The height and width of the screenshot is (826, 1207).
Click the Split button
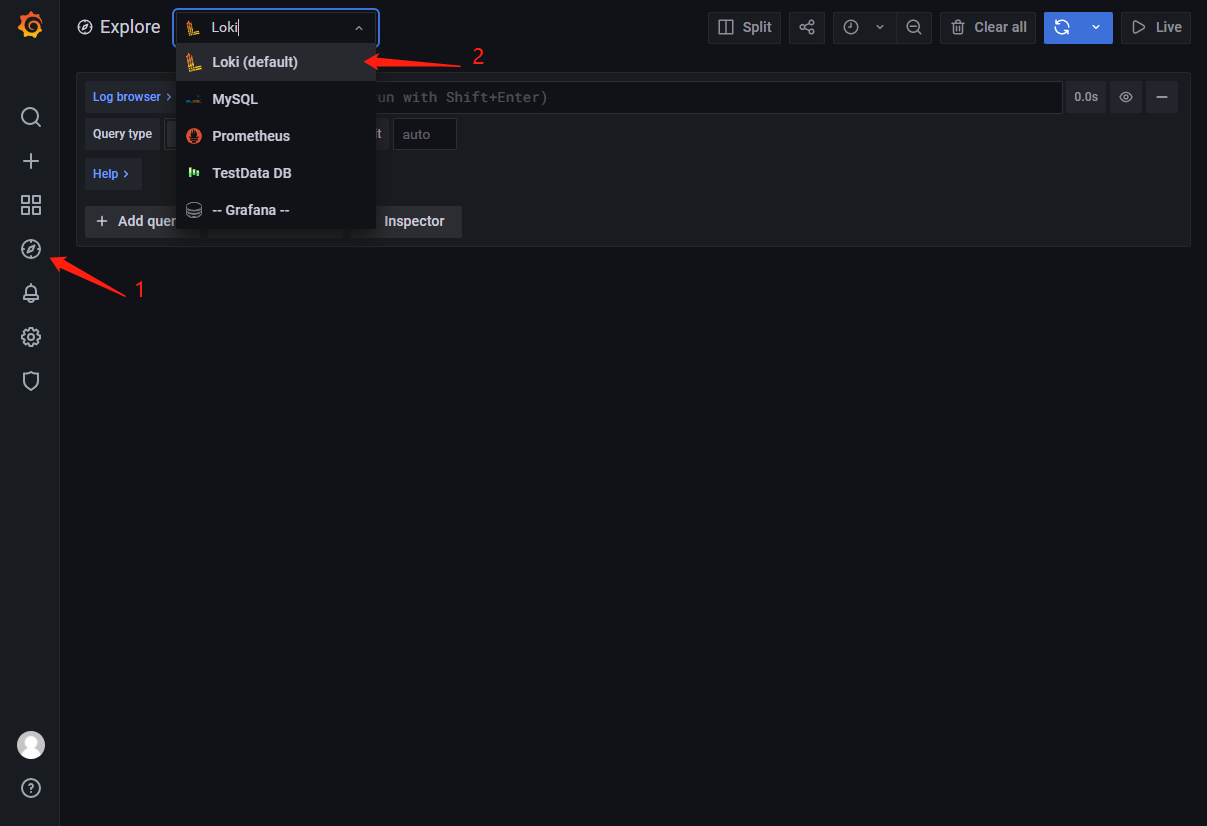coord(744,28)
